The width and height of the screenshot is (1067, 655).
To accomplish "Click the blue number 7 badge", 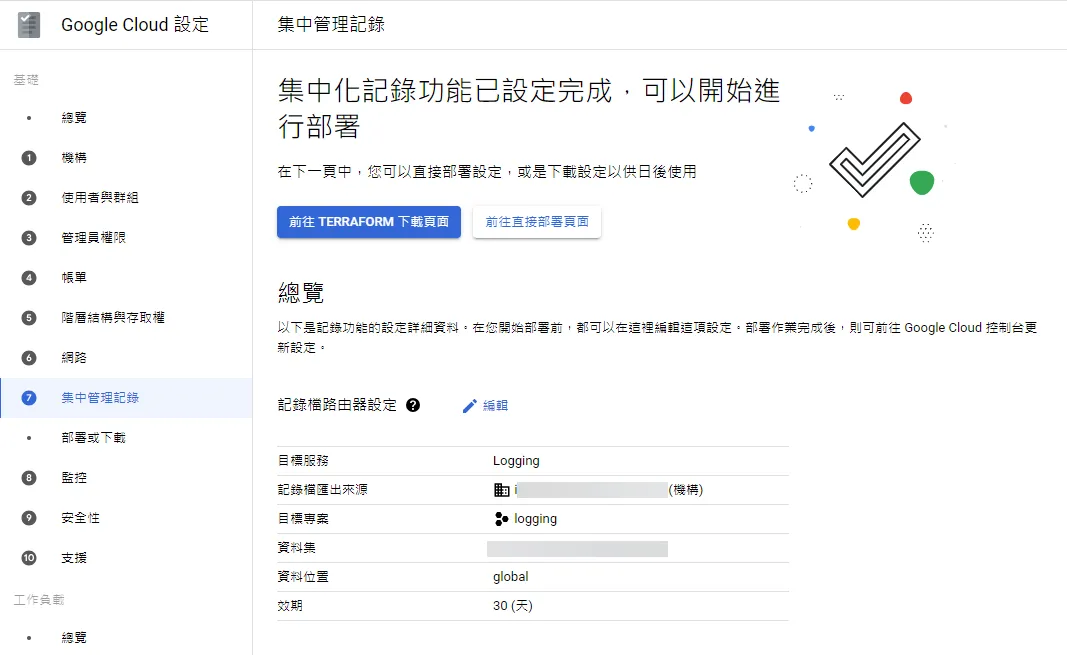I will (x=29, y=398).
